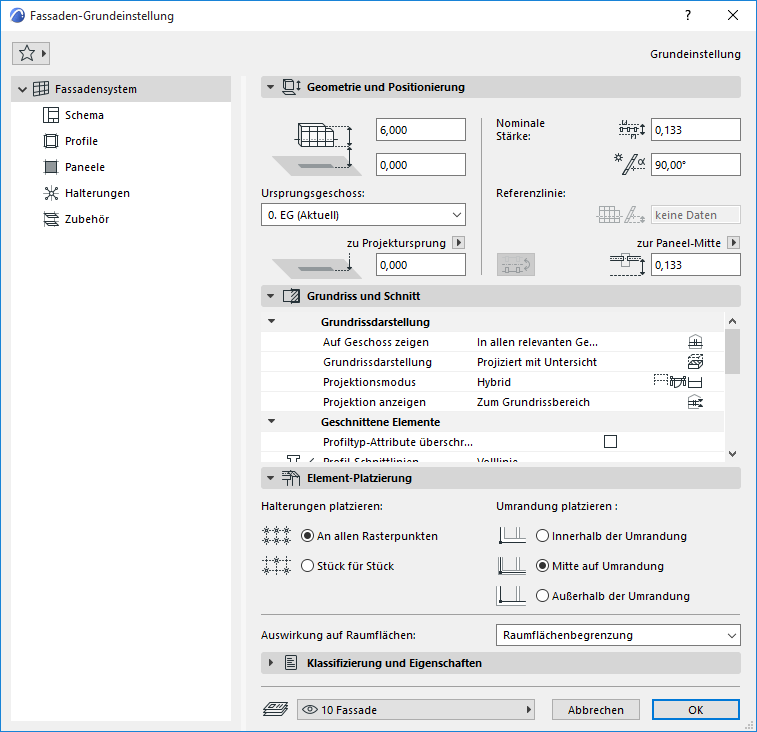
Task: Click the Grundrissdarstellung projected icon
Action: pyautogui.click(x=695, y=362)
